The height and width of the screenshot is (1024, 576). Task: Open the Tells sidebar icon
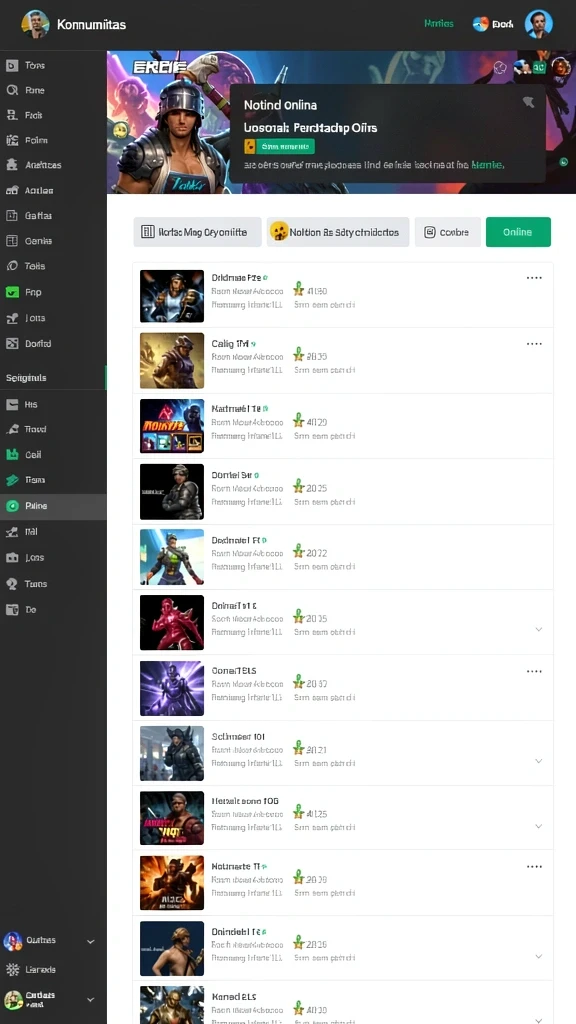pos(11,266)
